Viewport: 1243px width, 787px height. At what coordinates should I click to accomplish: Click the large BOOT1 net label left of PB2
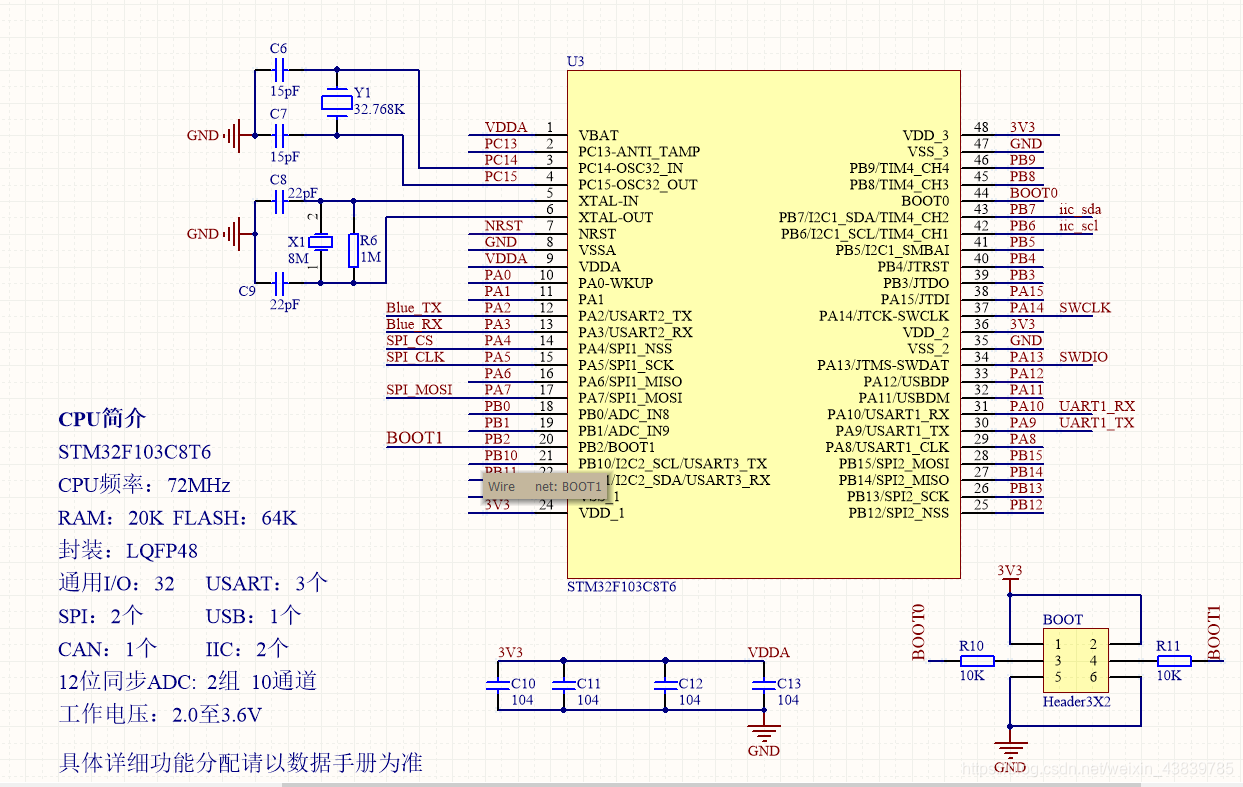[414, 438]
